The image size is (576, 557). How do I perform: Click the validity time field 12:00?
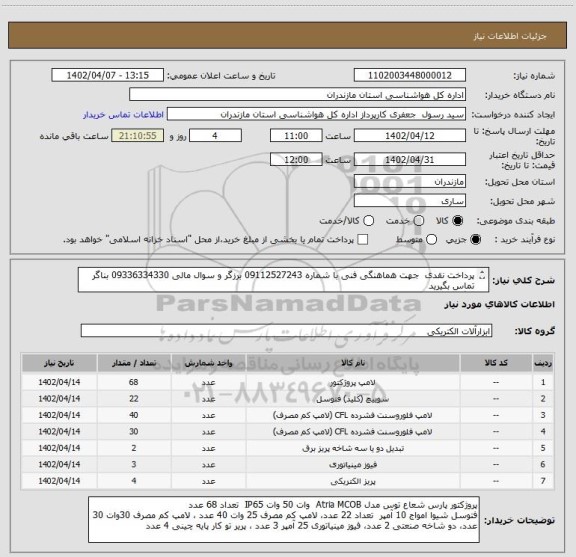point(296,159)
